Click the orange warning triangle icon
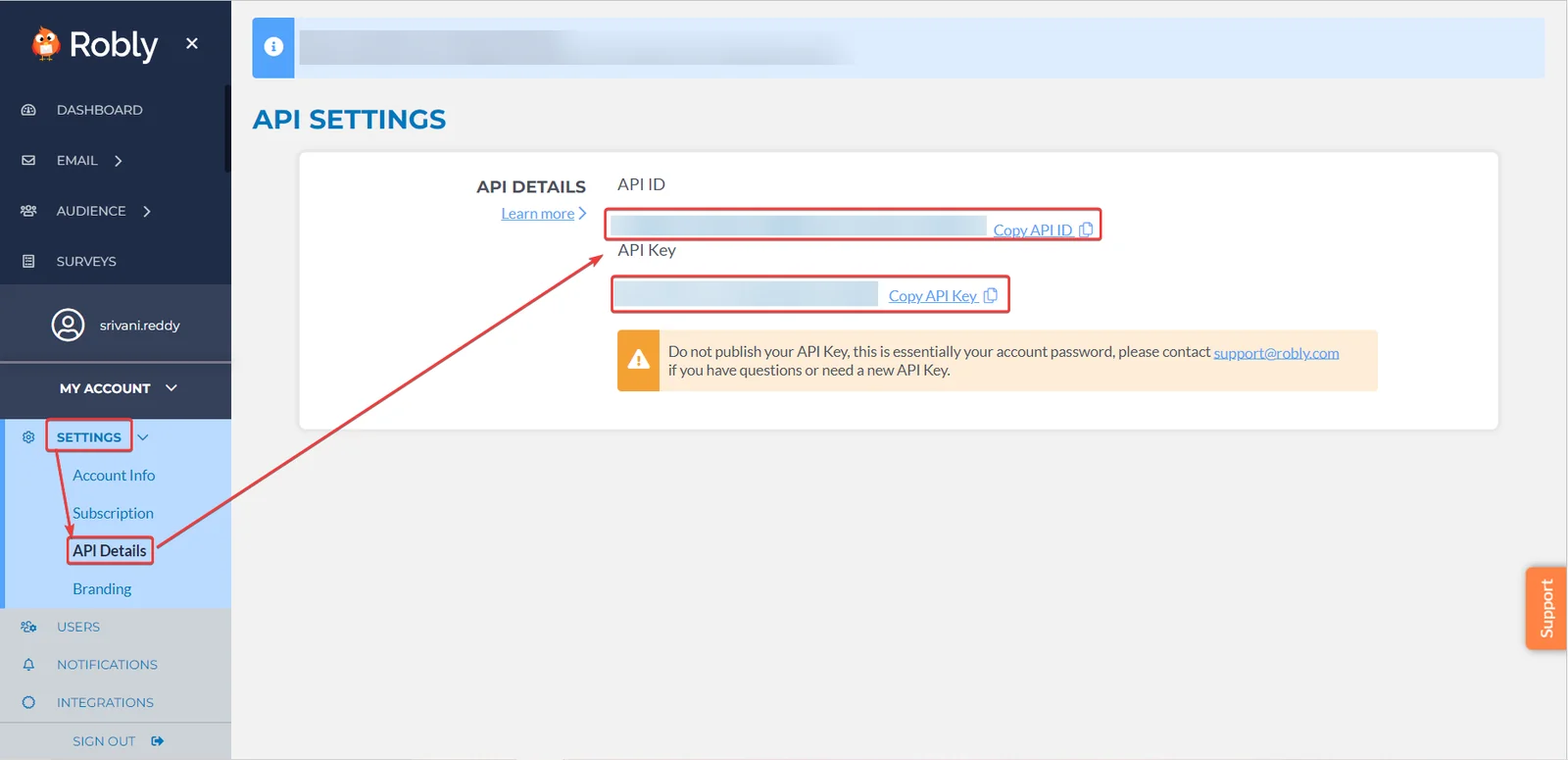The width and height of the screenshot is (1568, 760). [639, 360]
